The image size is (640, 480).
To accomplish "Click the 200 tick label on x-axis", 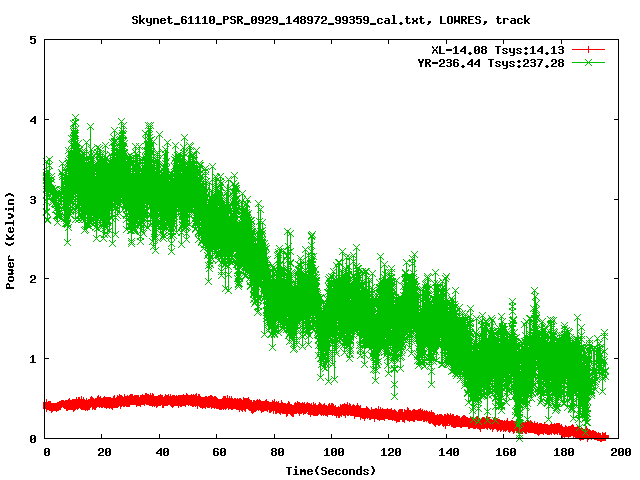I will pyautogui.click(x=618, y=452).
